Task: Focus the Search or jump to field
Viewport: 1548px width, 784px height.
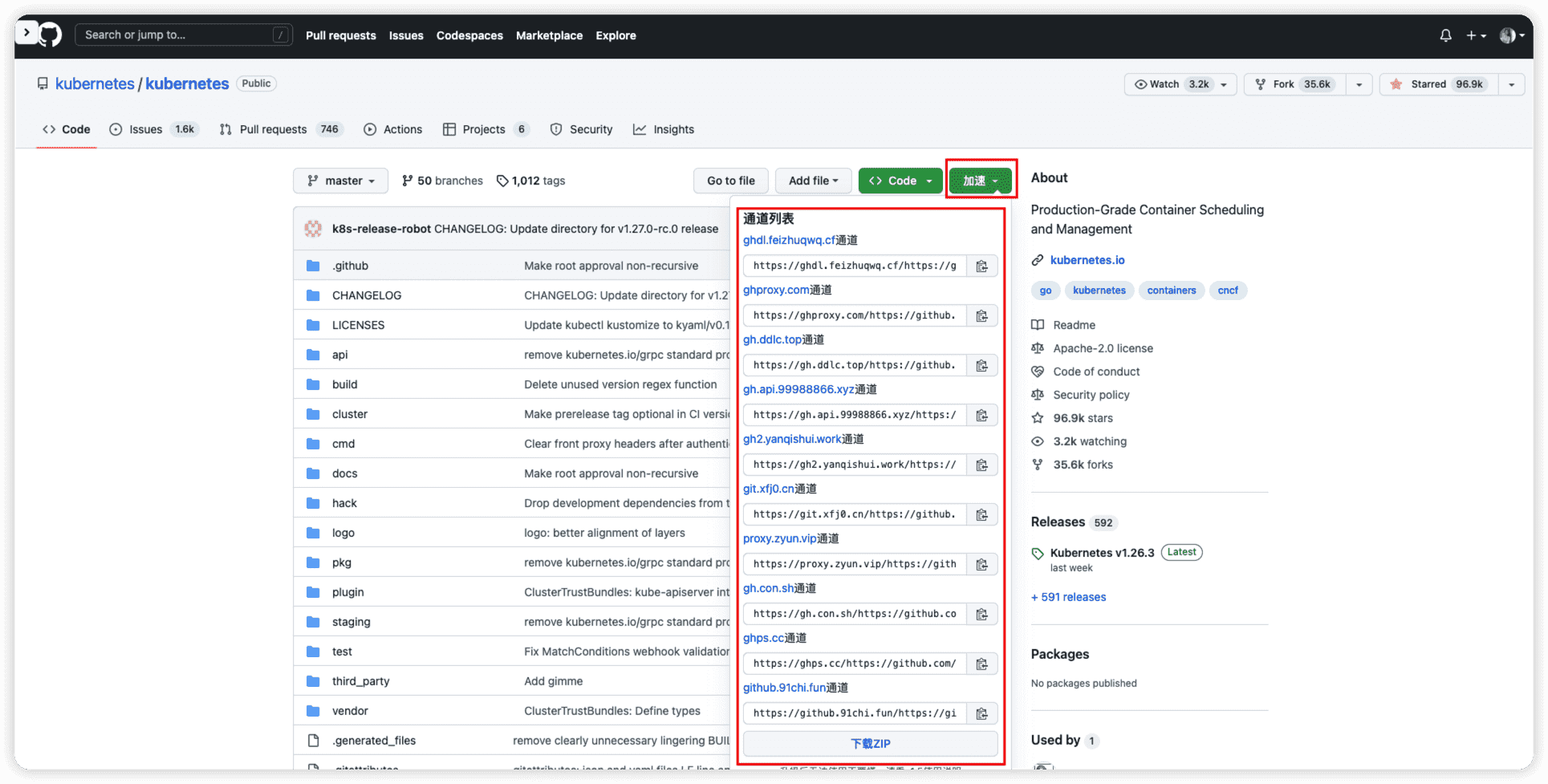Action: (183, 35)
